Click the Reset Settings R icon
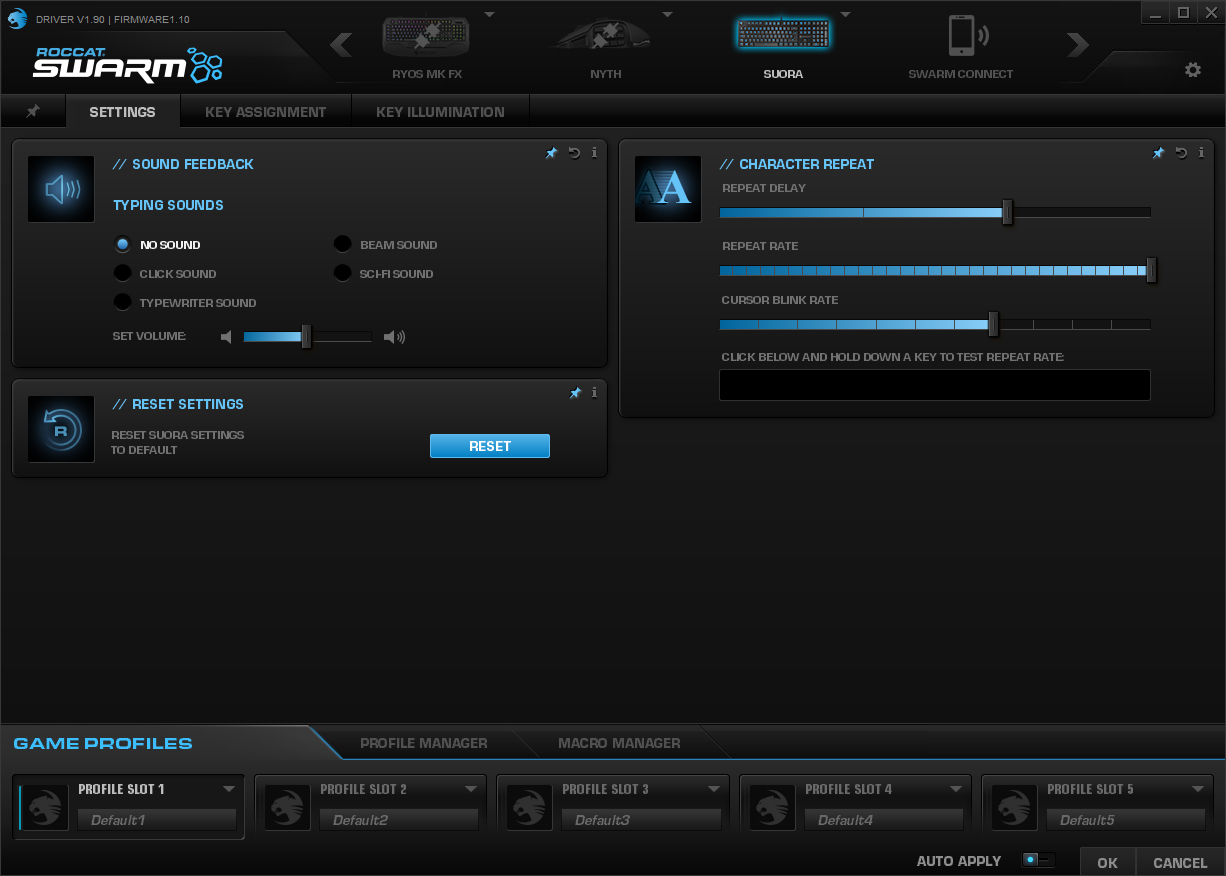 [61, 429]
